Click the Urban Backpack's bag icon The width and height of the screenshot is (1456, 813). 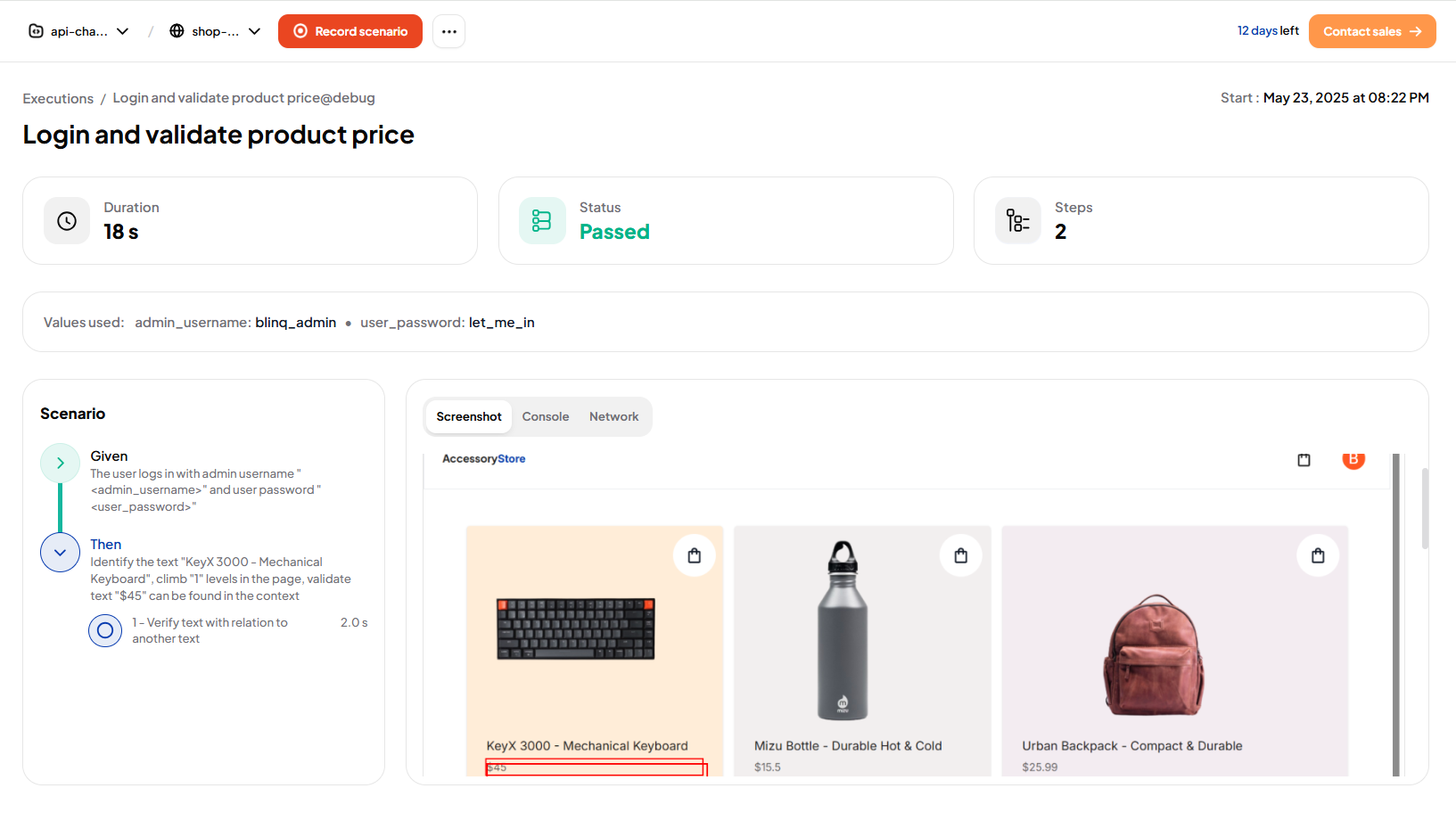pos(1318,556)
